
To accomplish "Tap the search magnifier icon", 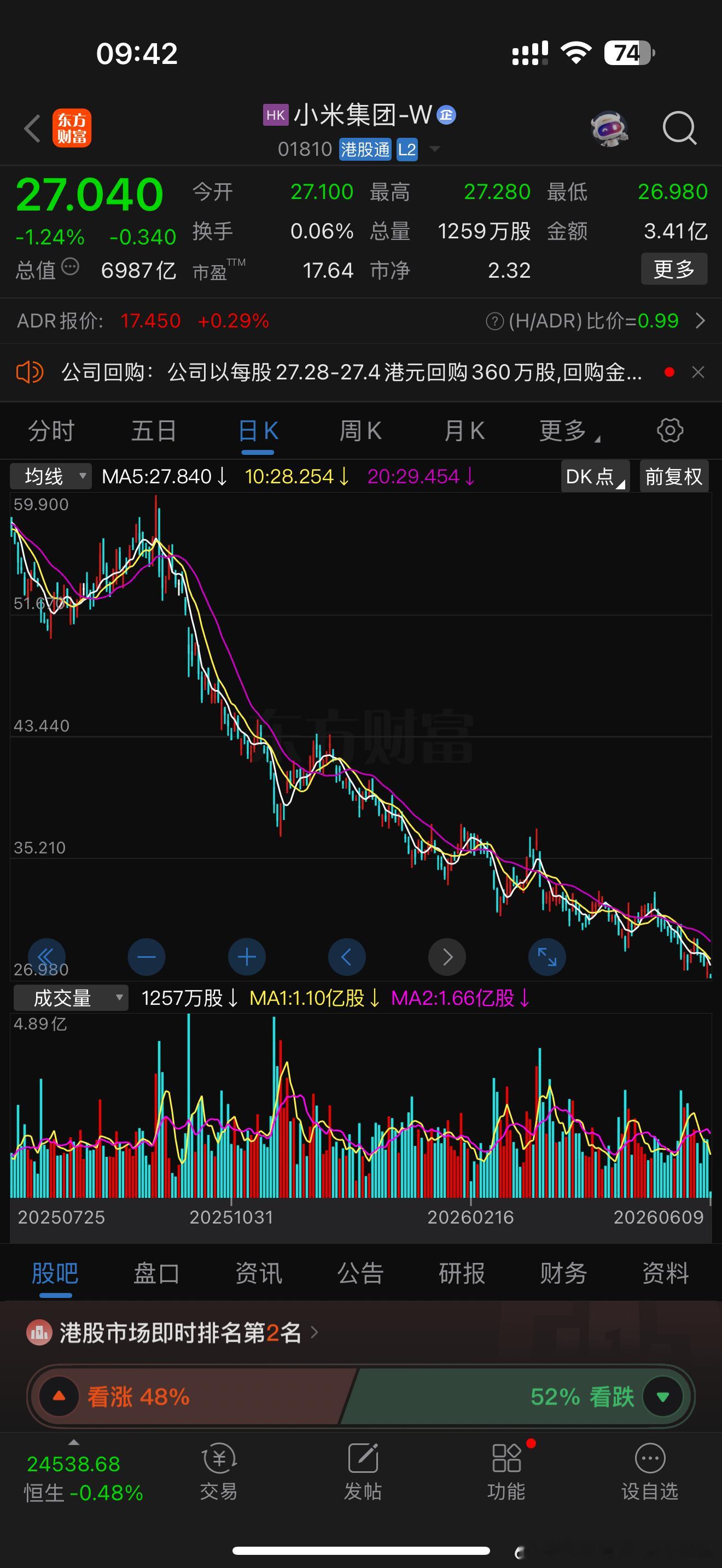I will [x=679, y=128].
